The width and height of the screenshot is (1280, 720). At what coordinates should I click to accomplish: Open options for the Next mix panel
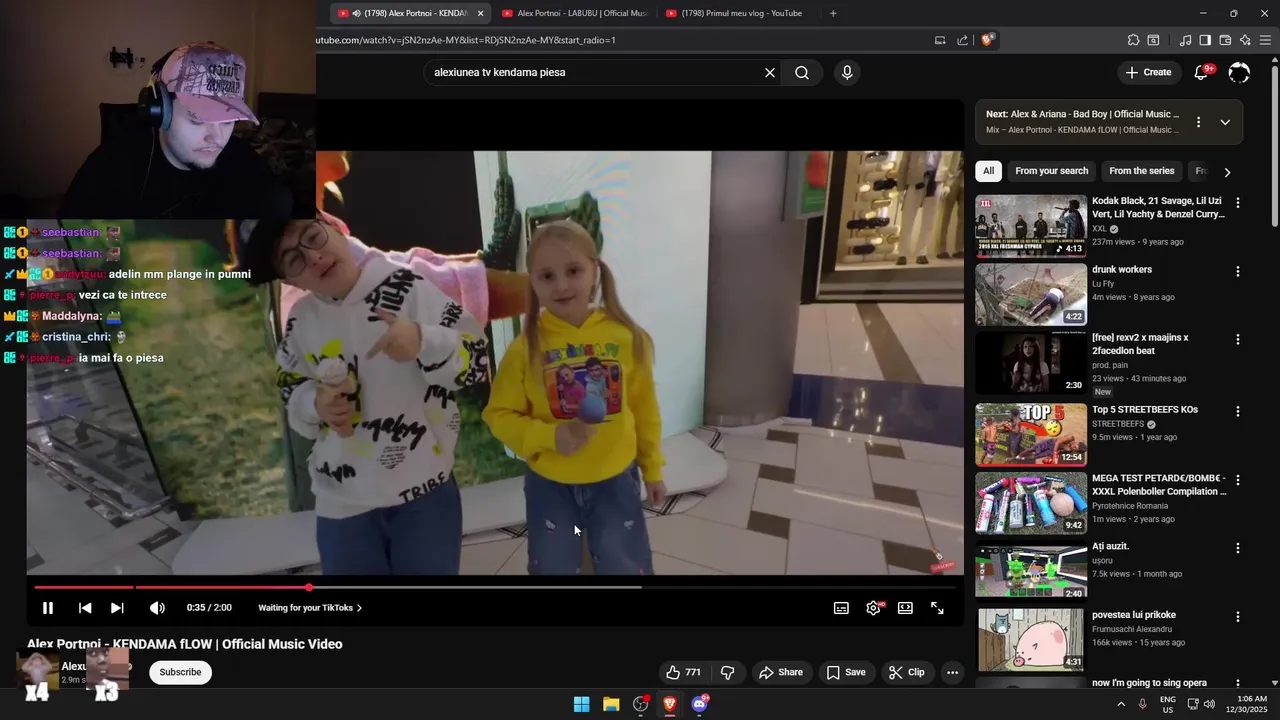[1198, 122]
